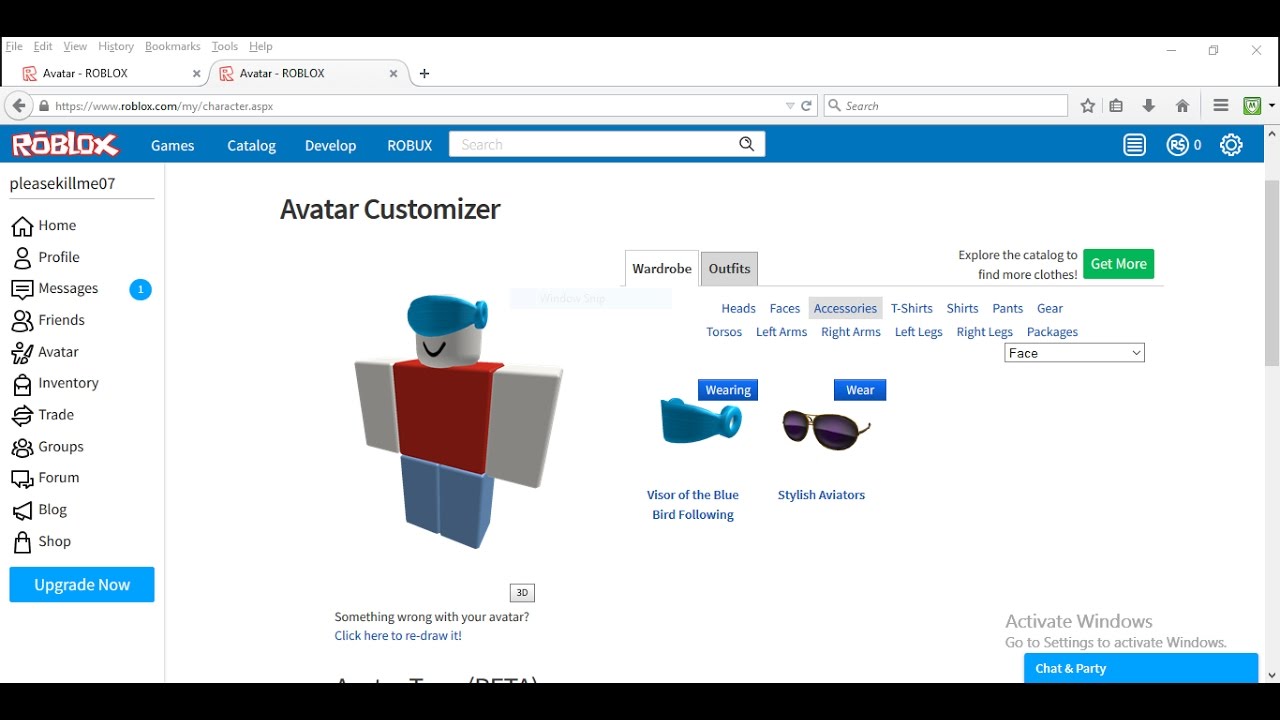Click the Robux balance icon

click(x=1178, y=145)
